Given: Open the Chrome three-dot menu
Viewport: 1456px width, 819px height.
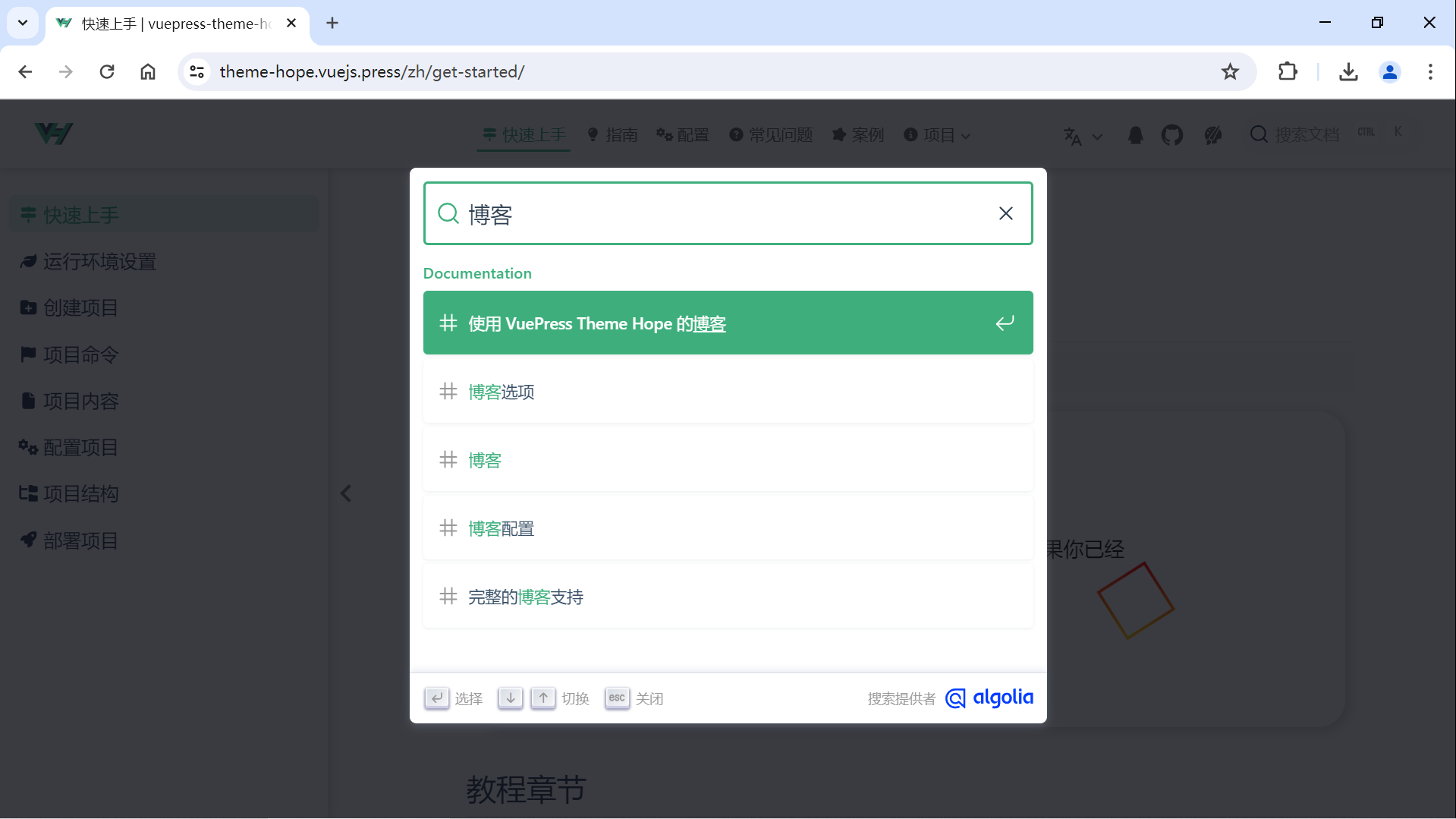Looking at the screenshot, I should (x=1430, y=71).
